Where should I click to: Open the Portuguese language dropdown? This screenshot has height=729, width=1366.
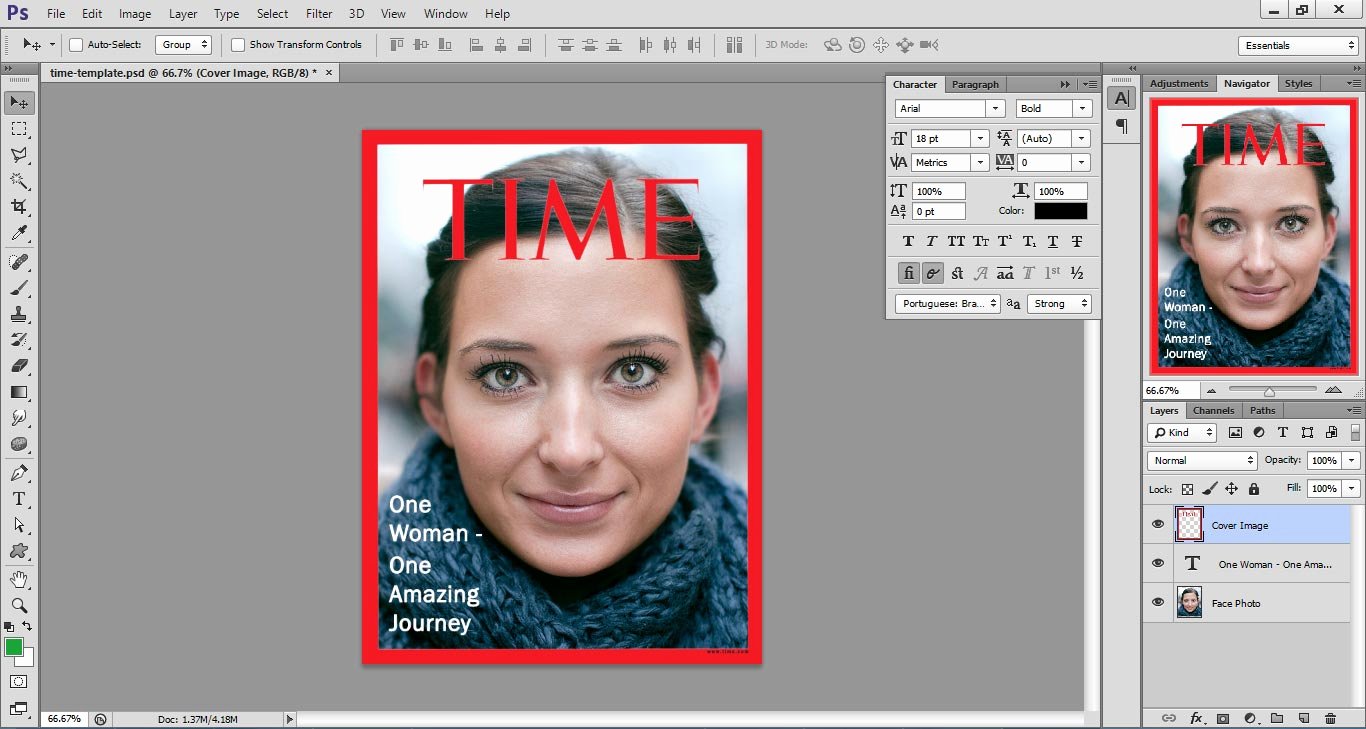coord(946,303)
